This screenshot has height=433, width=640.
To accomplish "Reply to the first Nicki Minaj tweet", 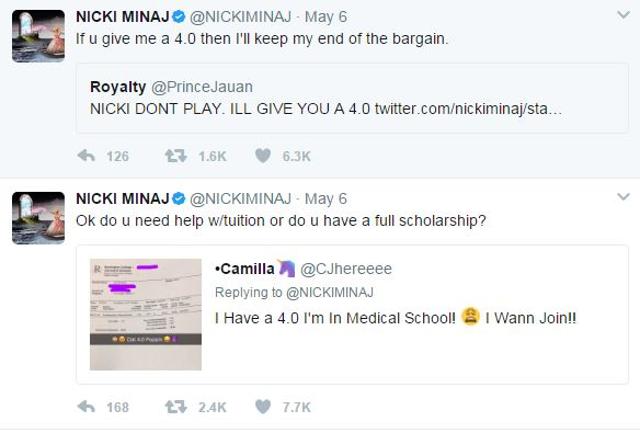I will point(86,156).
